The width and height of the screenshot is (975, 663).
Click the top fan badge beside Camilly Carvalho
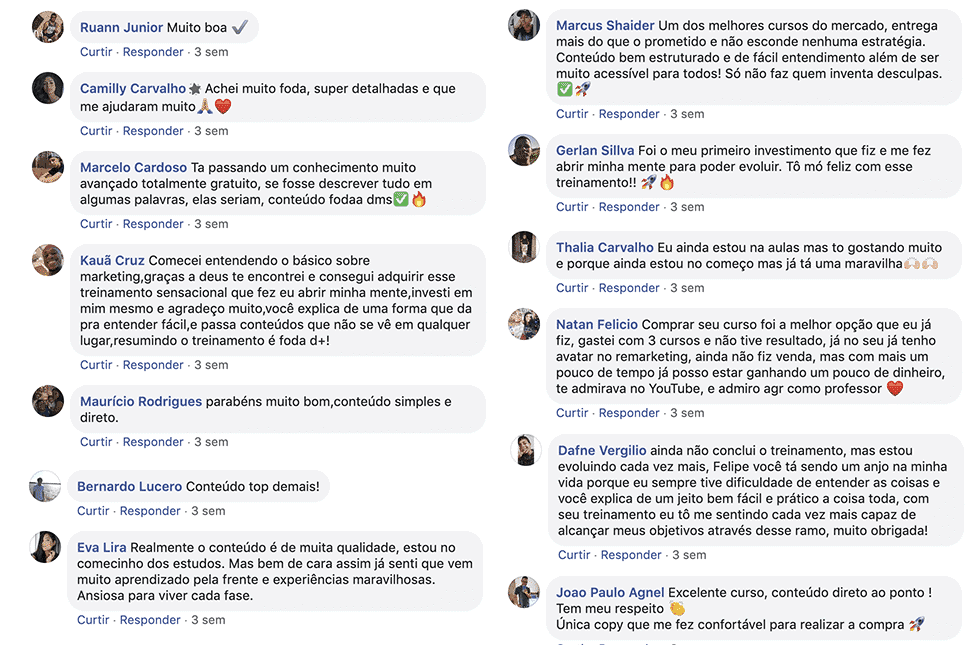[x=195, y=89]
